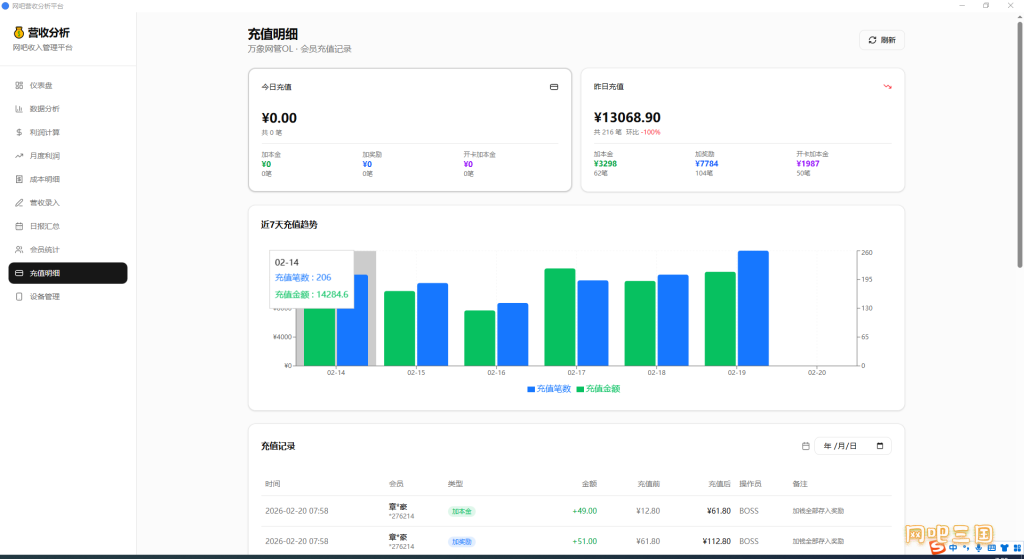
Task: Click the blue 02-18 count bar
Action: pos(673,321)
